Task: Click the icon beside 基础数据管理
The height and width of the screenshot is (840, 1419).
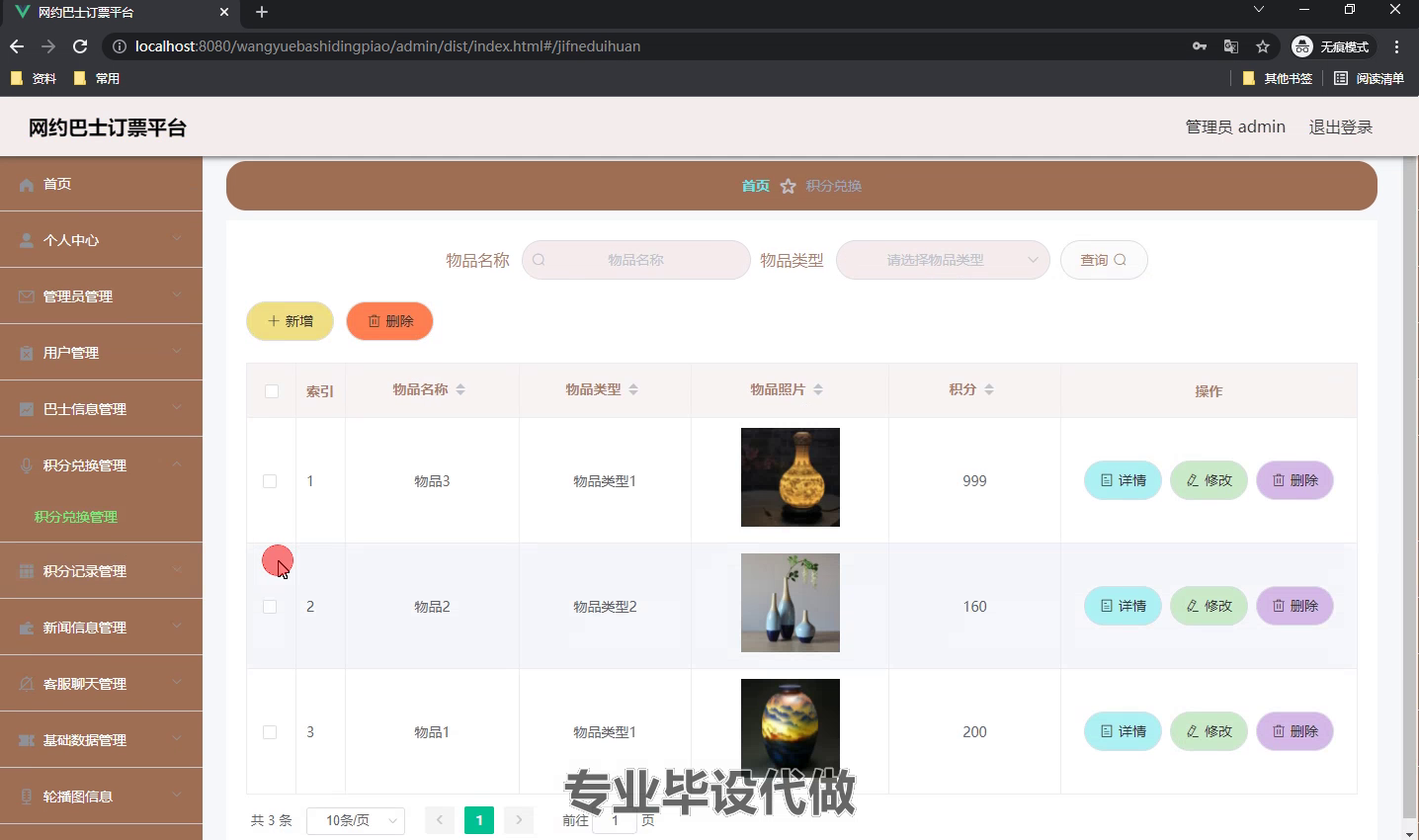Action: (x=27, y=740)
